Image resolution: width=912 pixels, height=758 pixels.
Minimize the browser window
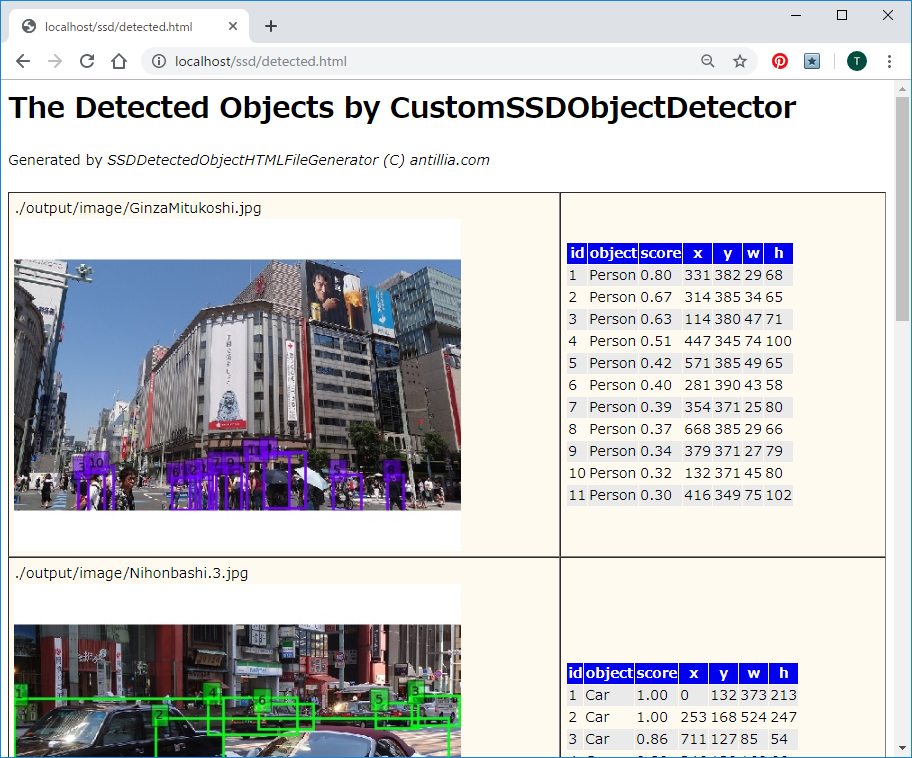[796, 15]
